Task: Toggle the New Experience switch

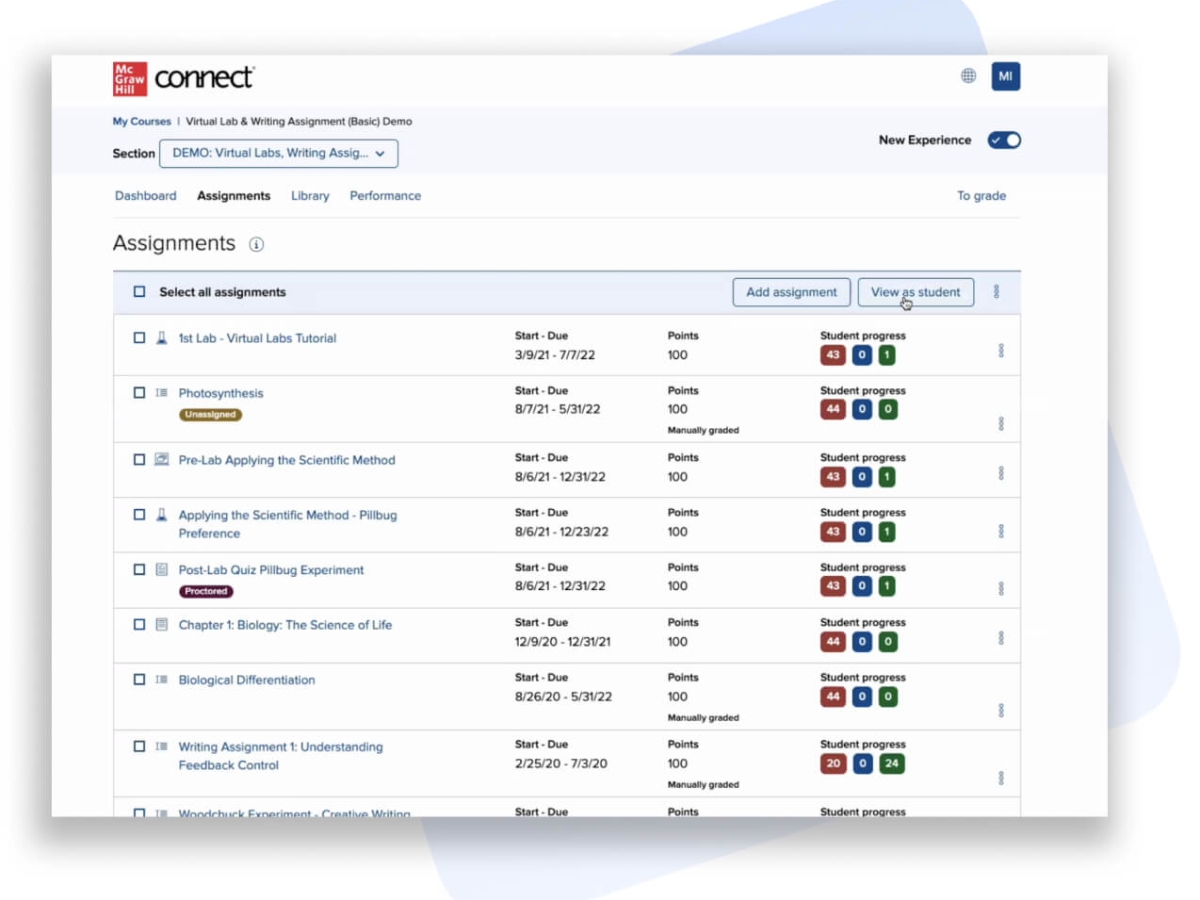Action: 1004,140
